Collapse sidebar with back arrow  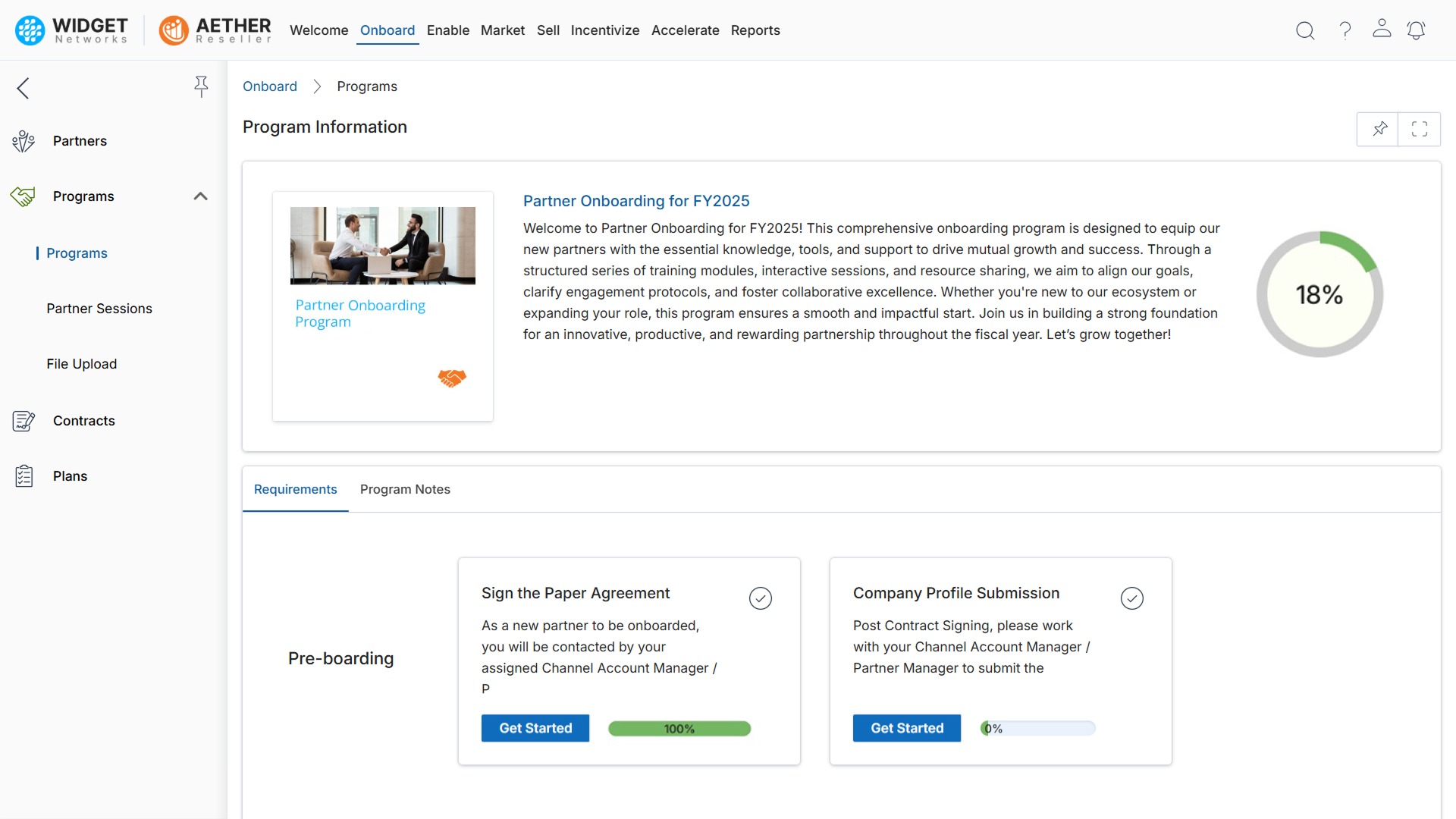point(24,88)
